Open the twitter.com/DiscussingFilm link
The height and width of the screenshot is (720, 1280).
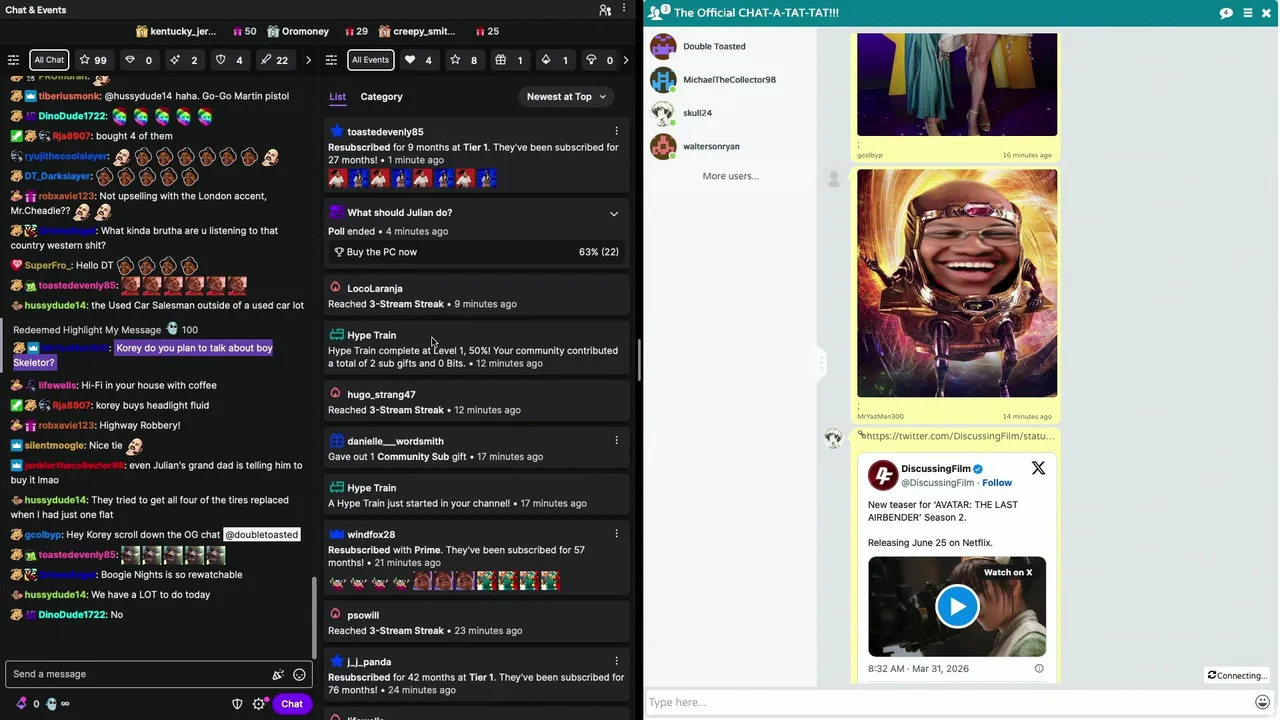pyautogui.click(x=959, y=436)
